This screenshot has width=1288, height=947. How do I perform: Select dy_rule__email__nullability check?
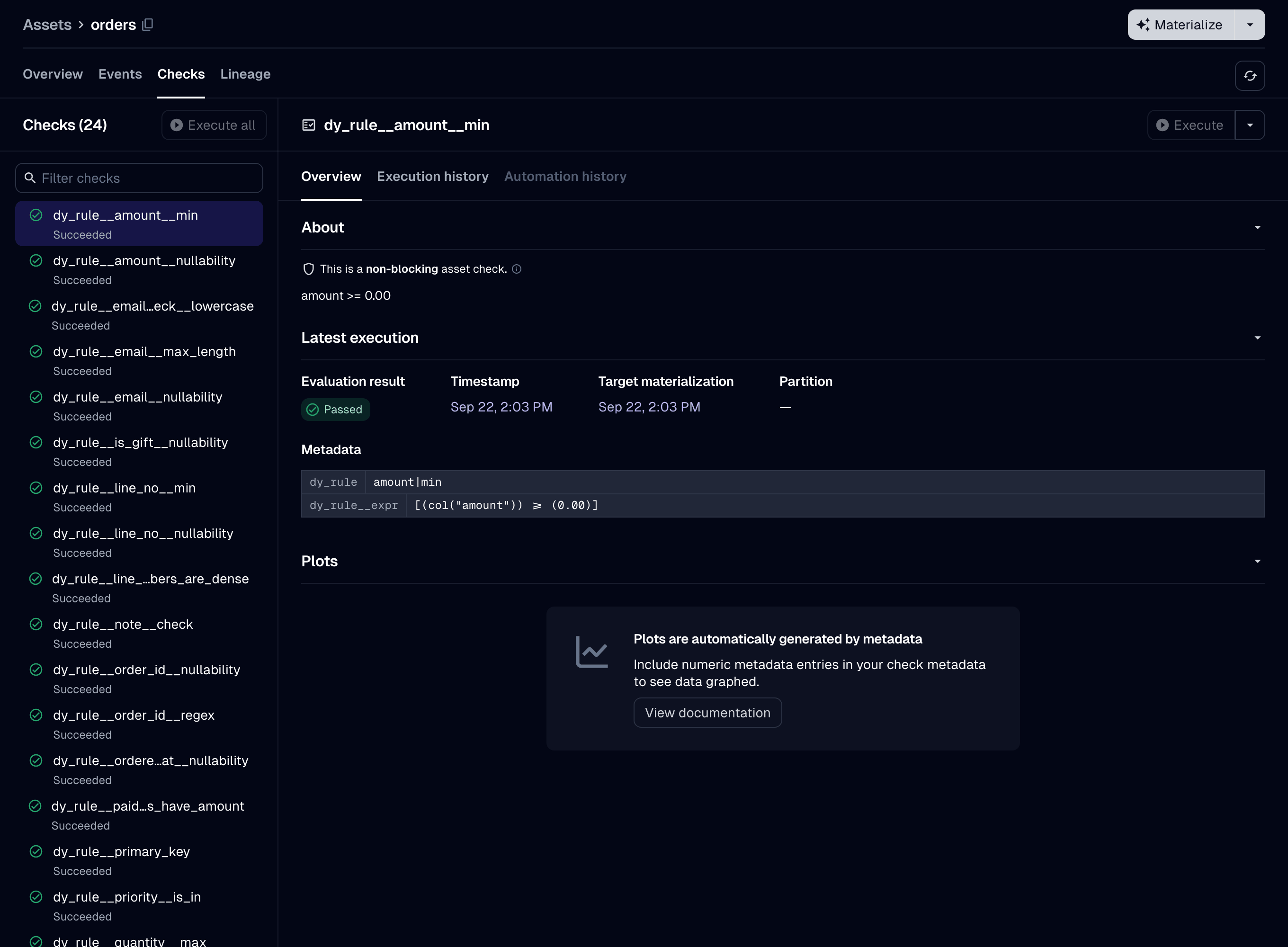pos(139,406)
